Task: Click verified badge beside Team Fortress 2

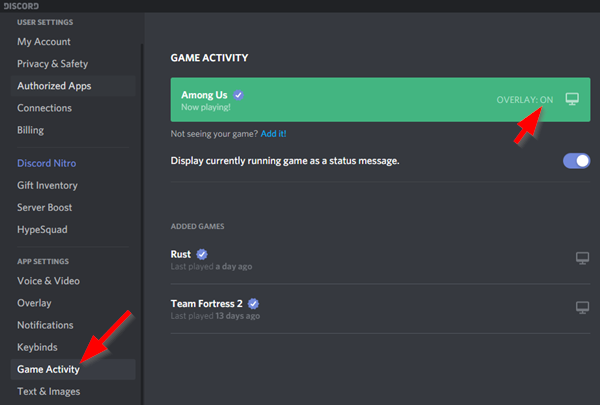Action: coord(253,304)
